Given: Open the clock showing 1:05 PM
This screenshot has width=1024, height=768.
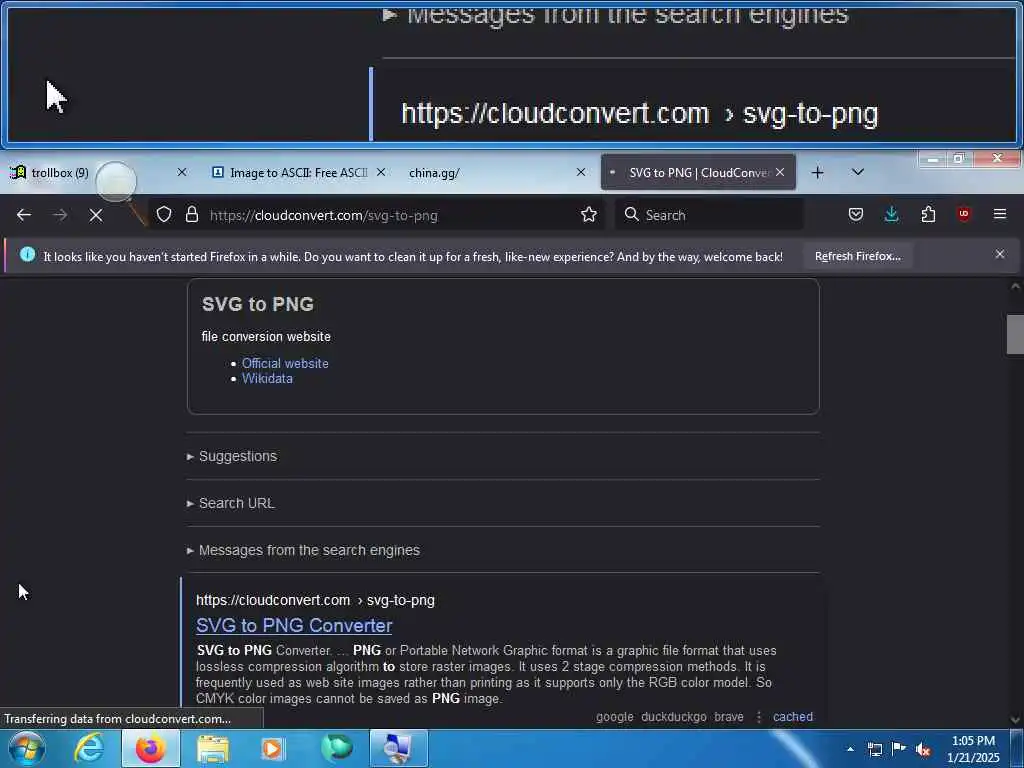Looking at the screenshot, I should [972, 749].
